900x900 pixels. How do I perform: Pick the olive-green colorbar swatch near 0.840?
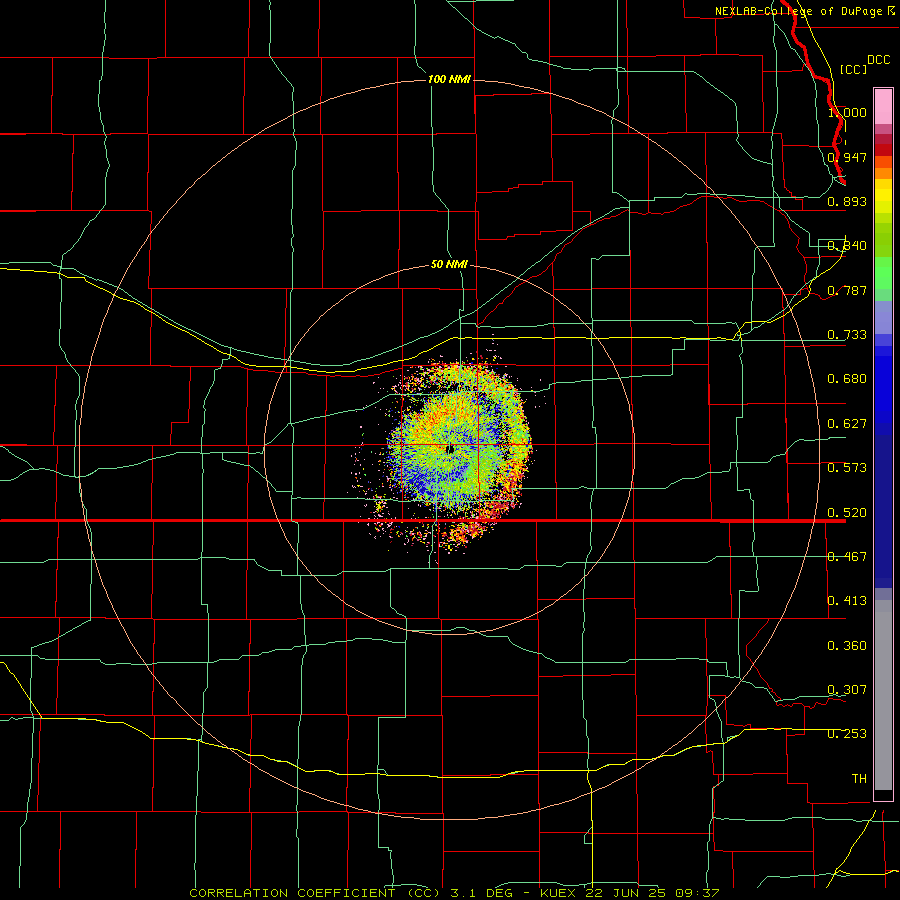883,239
